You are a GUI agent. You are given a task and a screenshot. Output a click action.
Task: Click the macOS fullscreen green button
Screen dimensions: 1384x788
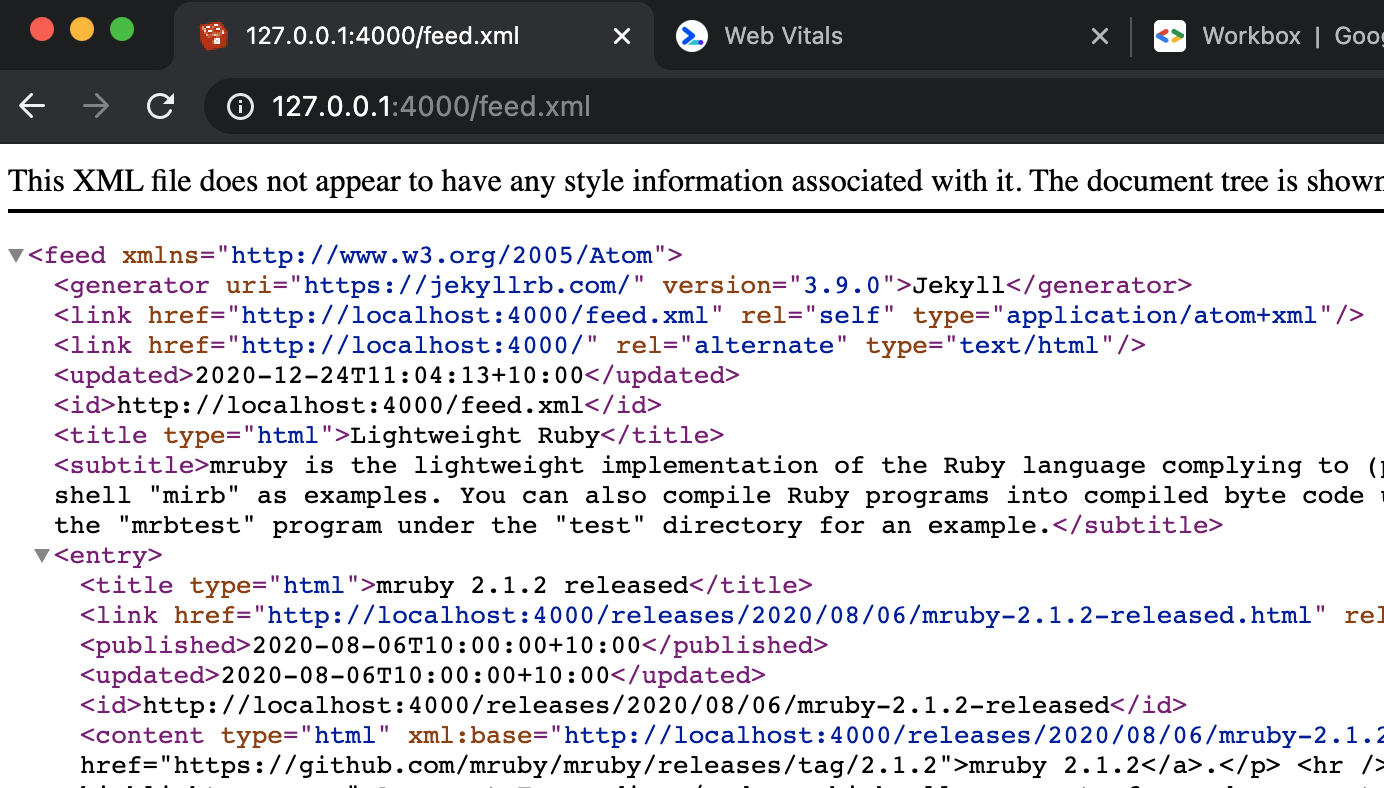[122, 29]
